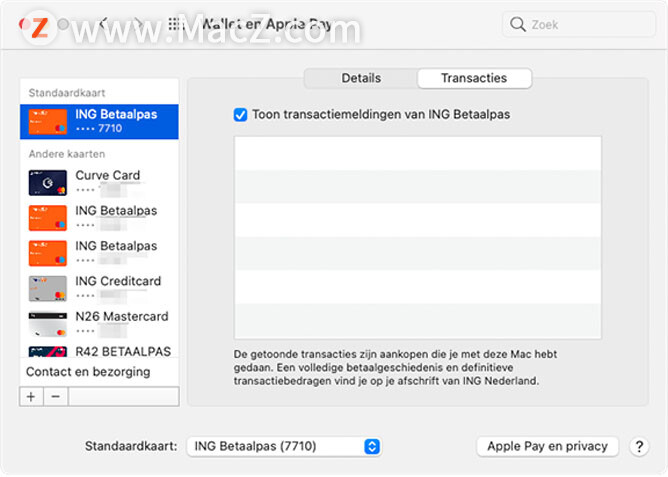
Task: Click the N26 Mastercard card image
Action: pos(48,324)
